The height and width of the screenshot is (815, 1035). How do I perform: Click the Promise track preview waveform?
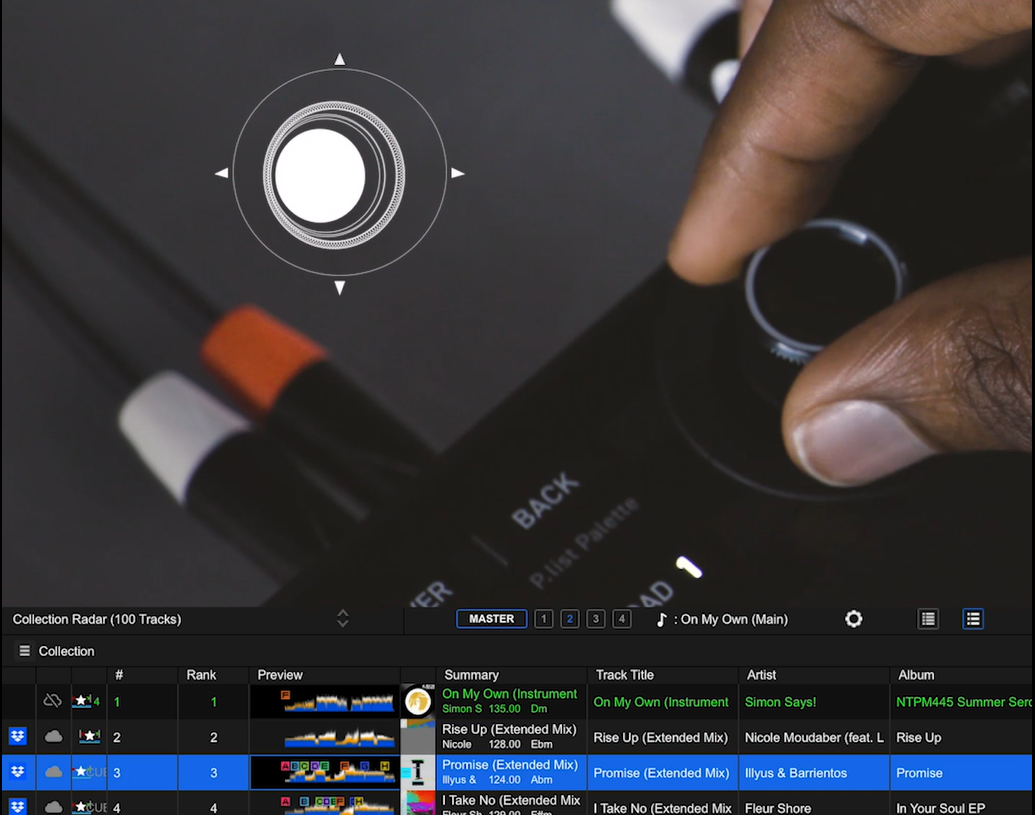[324, 772]
